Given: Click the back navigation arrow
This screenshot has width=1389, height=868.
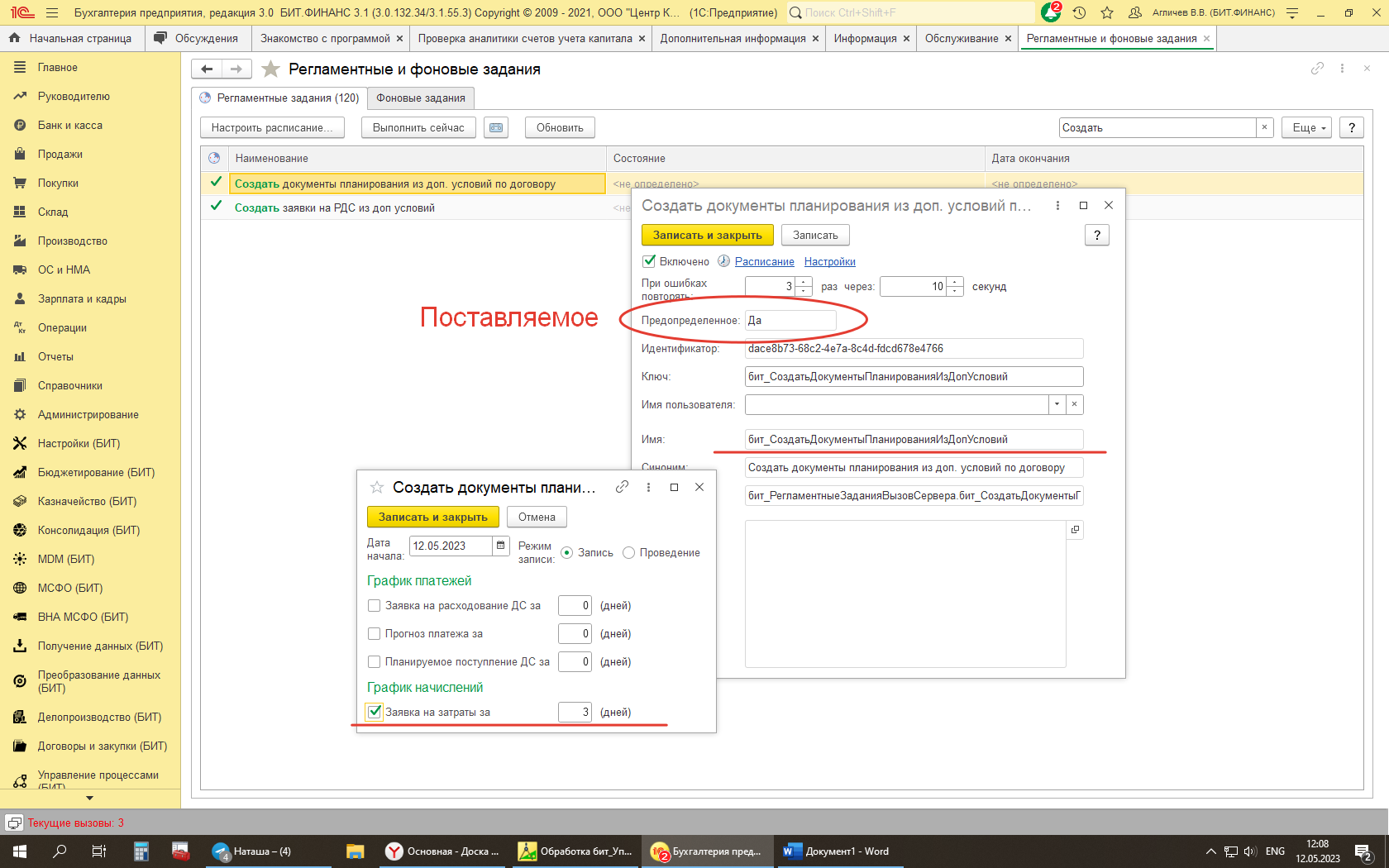Looking at the screenshot, I should (207, 69).
